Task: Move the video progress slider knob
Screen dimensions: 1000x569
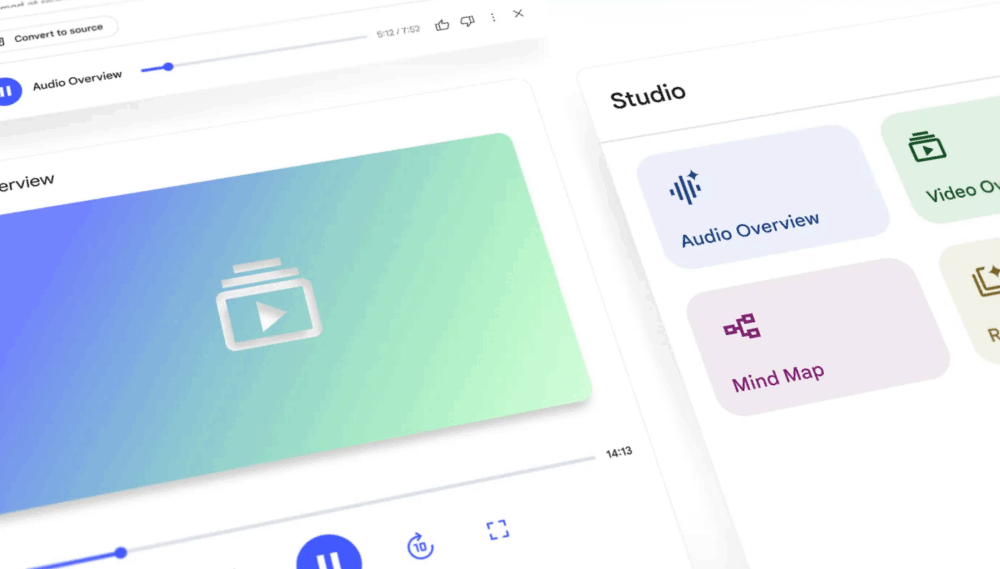Action: 121,552
